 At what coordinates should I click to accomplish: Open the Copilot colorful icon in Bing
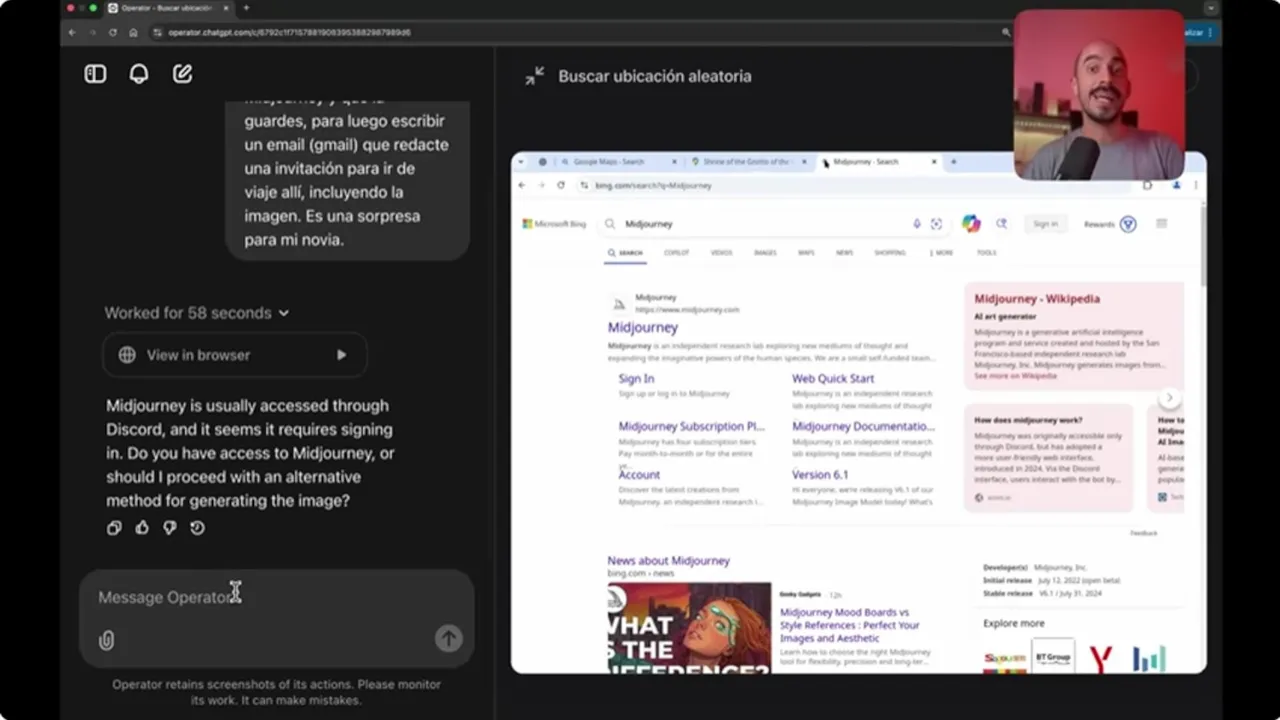click(971, 224)
